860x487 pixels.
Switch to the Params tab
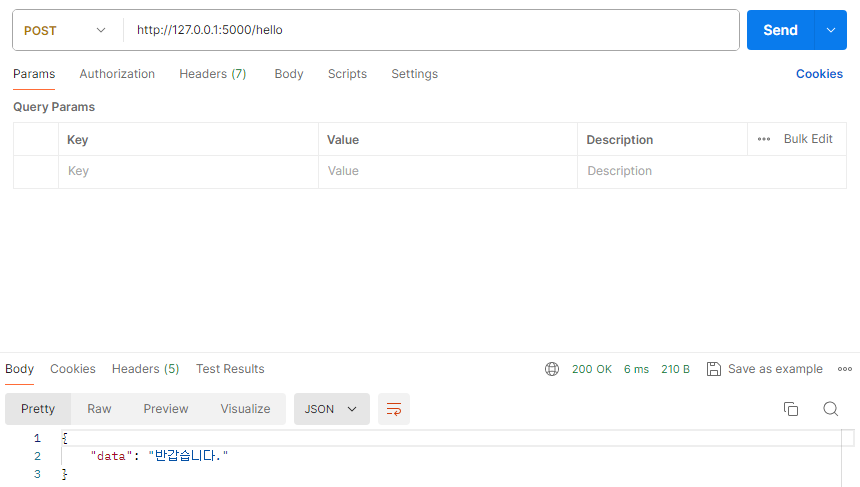[x=34, y=74]
